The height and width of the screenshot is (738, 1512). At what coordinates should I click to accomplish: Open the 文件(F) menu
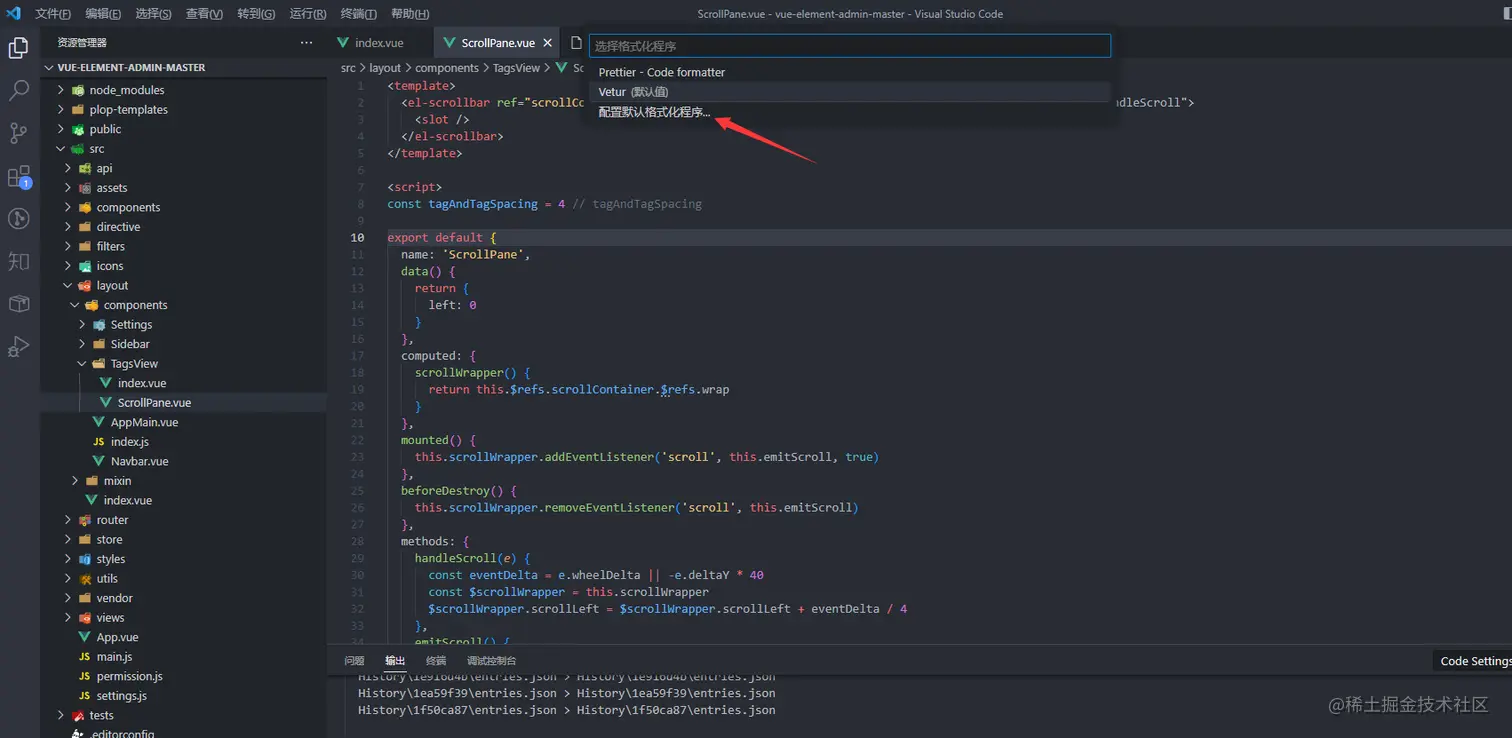[x=53, y=14]
